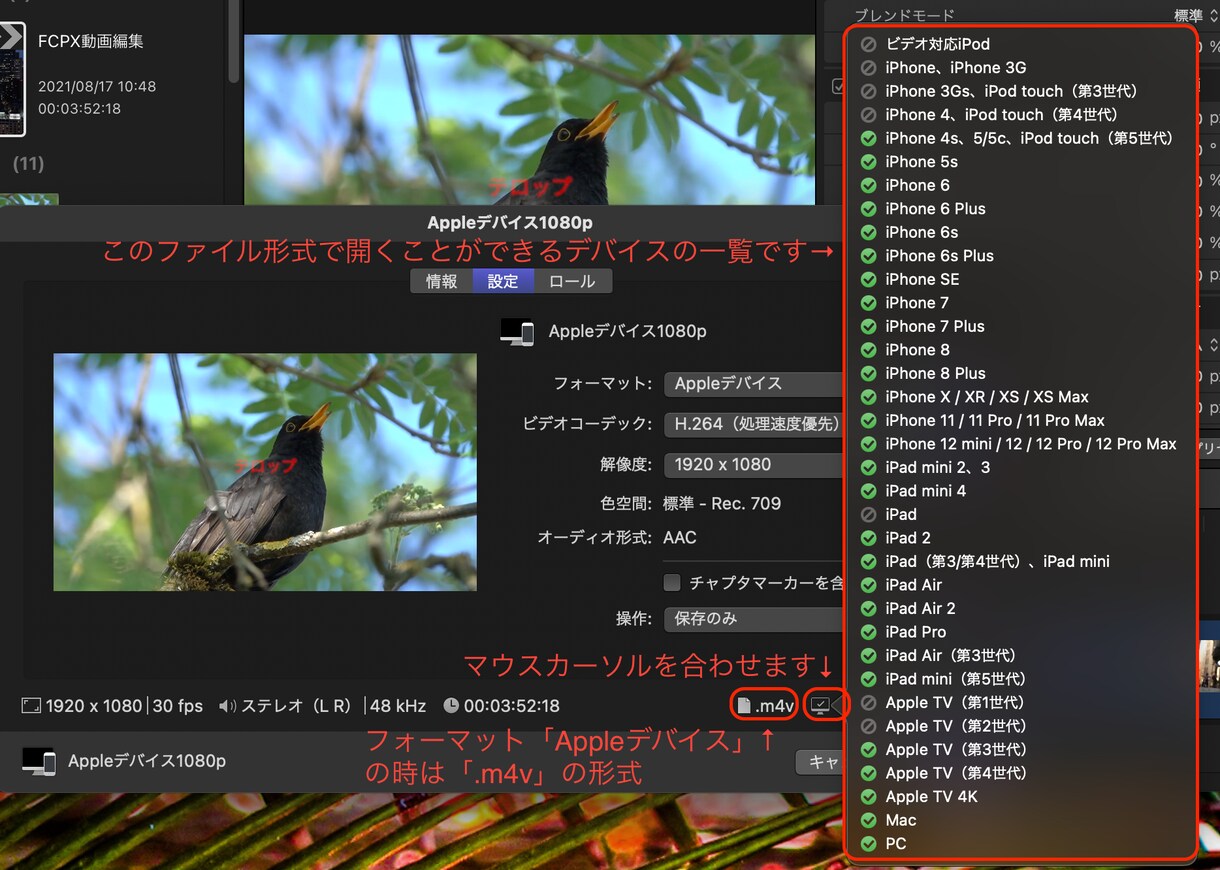
Task: Open the 操作 dropdown showing 保存のみ
Action: pos(754,619)
